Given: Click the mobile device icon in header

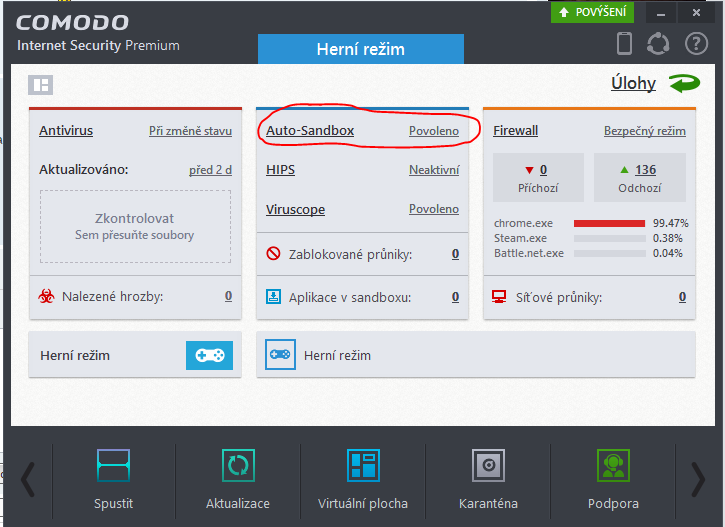Looking at the screenshot, I should coord(624,43).
